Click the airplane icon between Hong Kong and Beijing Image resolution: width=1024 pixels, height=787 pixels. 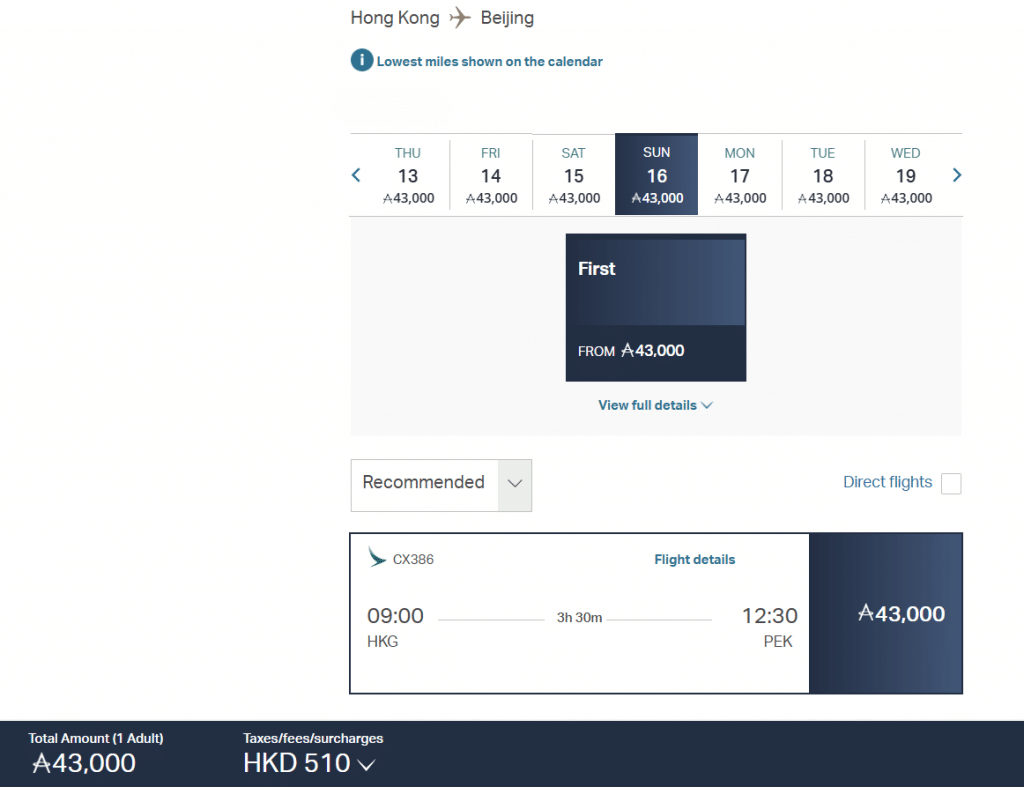point(460,18)
